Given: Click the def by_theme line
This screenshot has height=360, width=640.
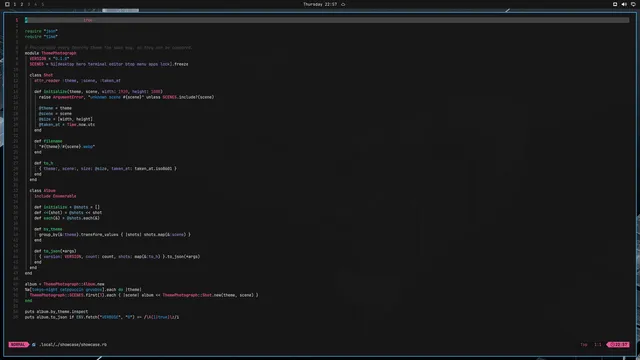Looking at the screenshot, I should 48,229.
